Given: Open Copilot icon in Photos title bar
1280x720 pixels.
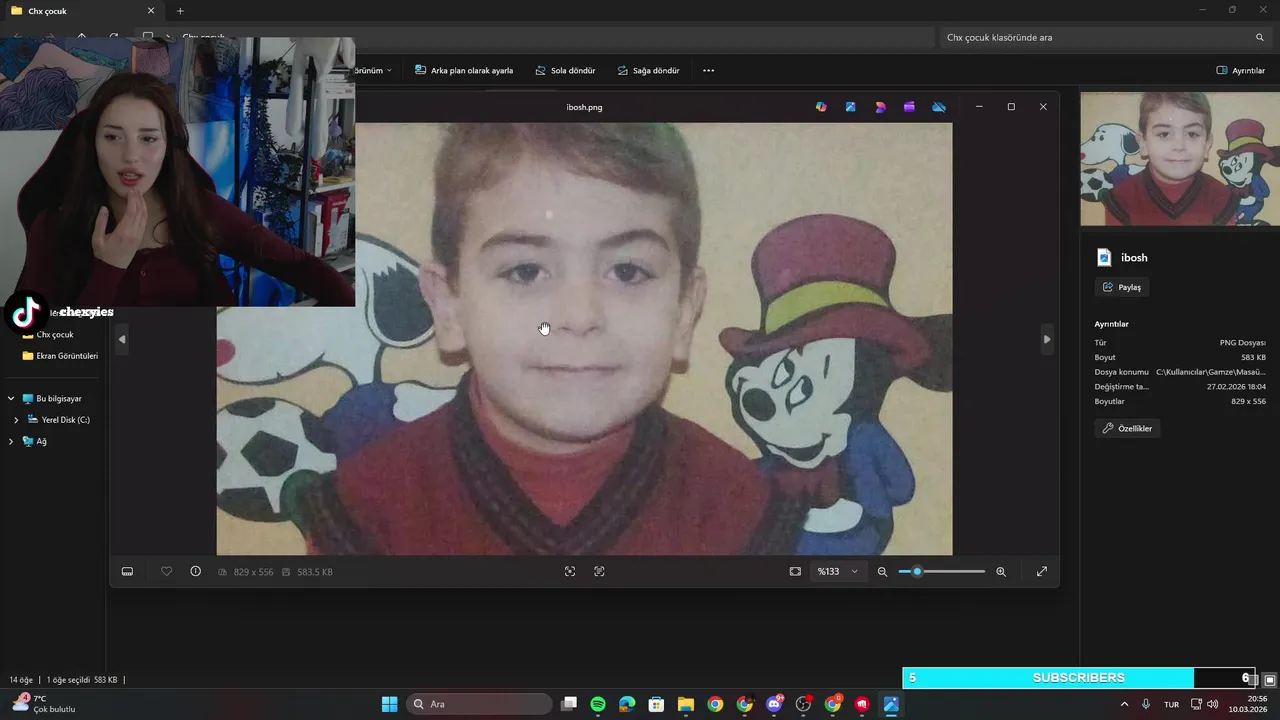Looking at the screenshot, I should pyautogui.click(x=821, y=107).
